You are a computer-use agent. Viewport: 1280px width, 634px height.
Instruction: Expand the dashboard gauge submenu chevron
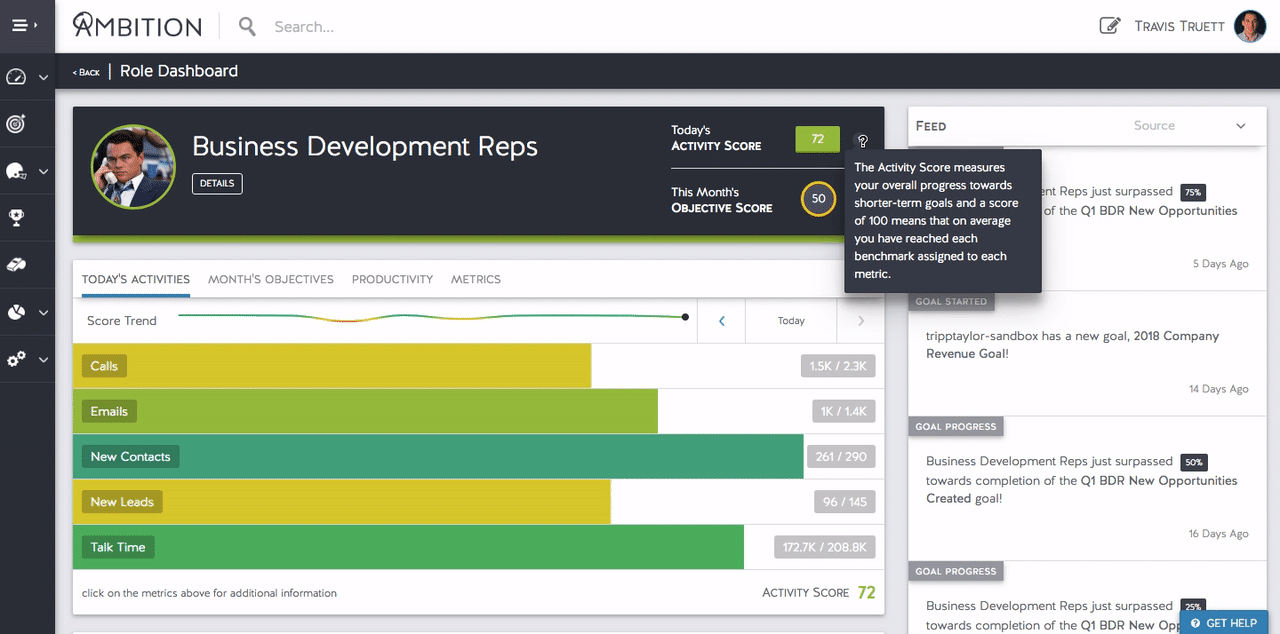tap(43, 77)
